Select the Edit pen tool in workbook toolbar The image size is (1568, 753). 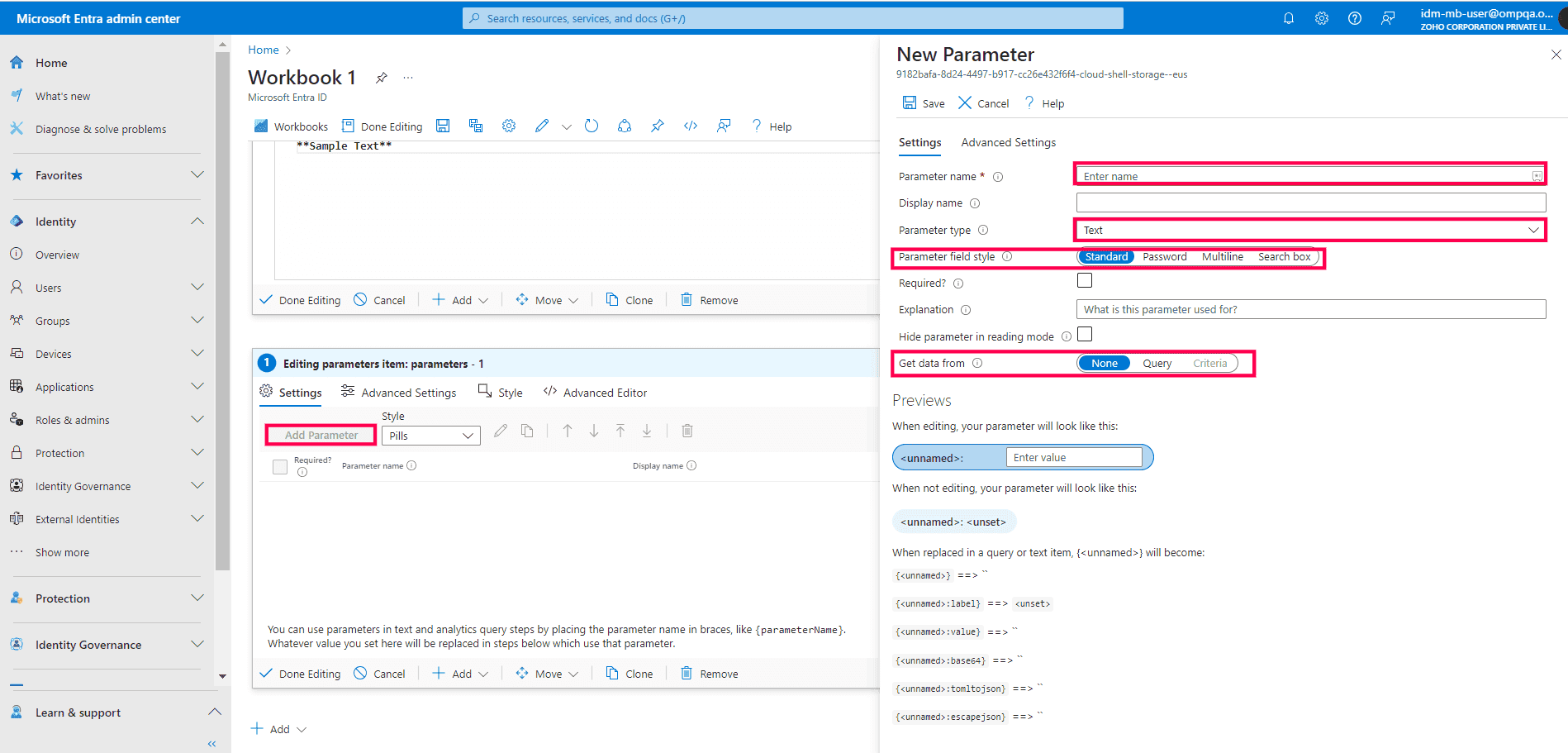coord(541,126)
